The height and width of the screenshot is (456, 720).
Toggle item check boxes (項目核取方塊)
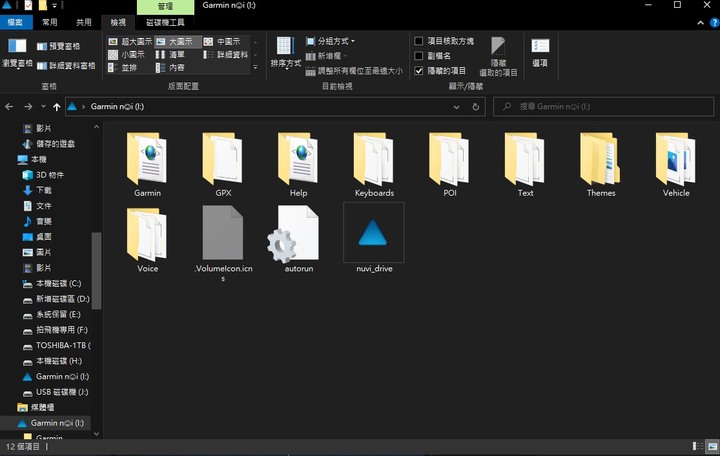(x=444, y=41)
